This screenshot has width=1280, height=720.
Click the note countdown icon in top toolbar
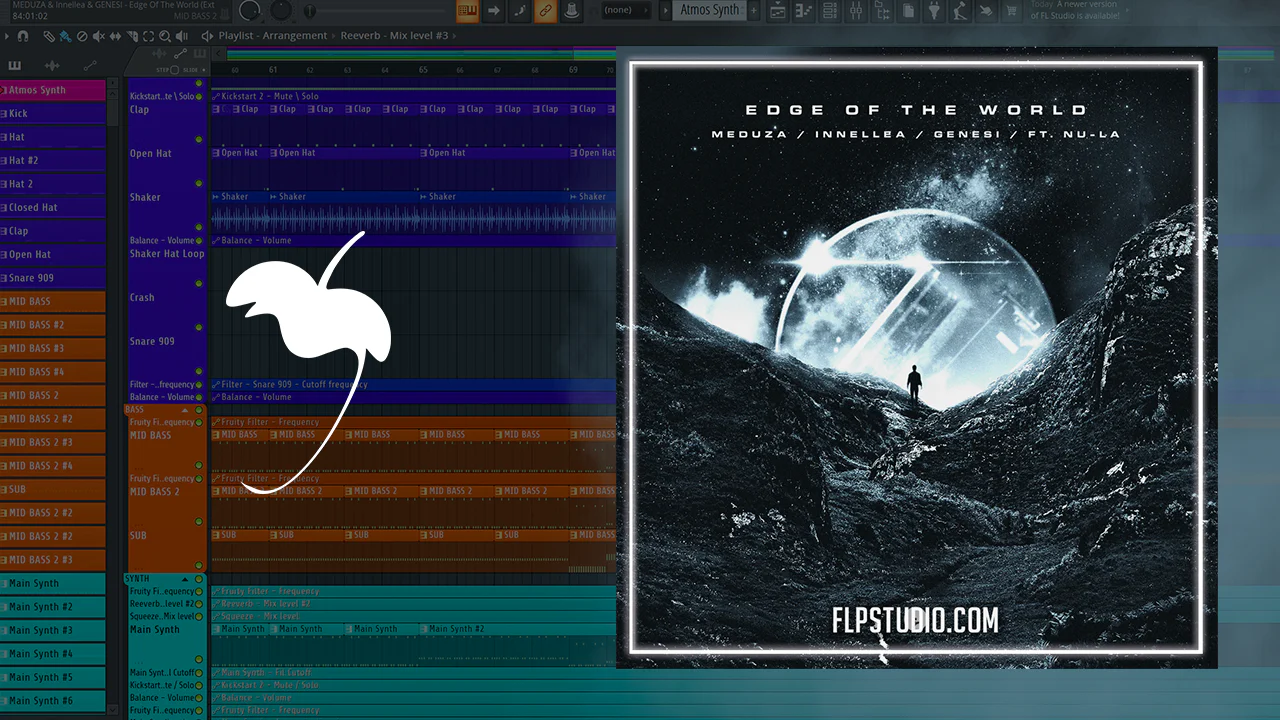(519, 11)
